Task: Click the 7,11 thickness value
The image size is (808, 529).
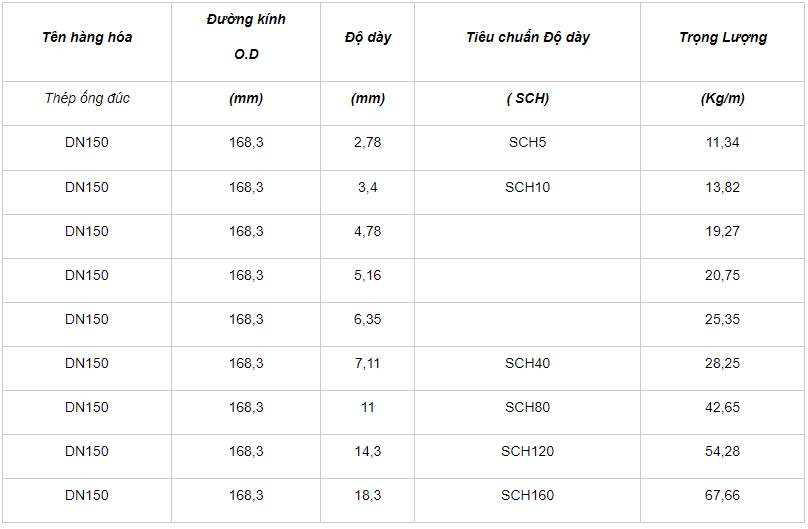Action: coord(367,363)
